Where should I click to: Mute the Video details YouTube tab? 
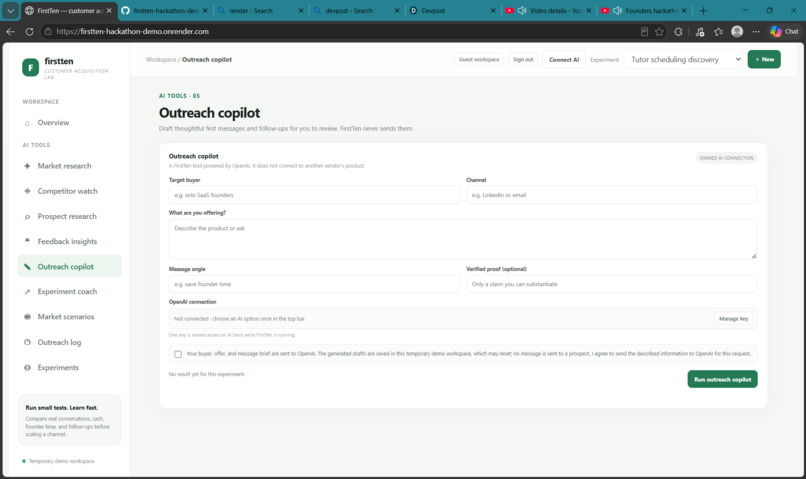(x=522, y=10)
